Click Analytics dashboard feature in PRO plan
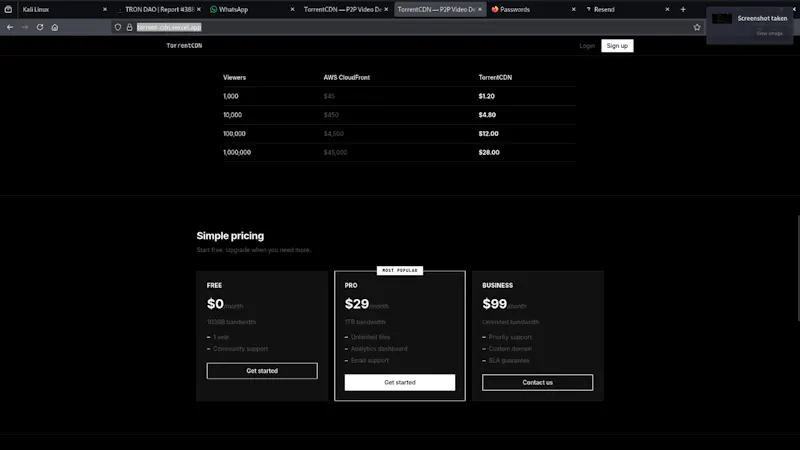 [379, 349]
